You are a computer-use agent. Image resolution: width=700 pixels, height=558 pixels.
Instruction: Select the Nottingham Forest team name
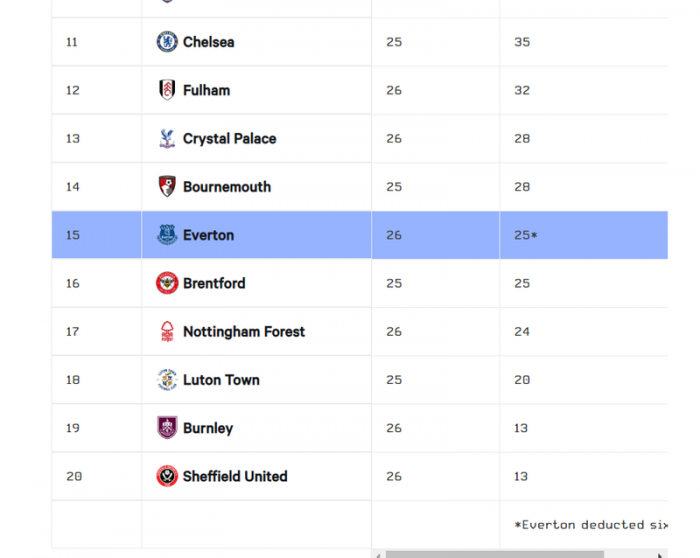coord(244,332)
